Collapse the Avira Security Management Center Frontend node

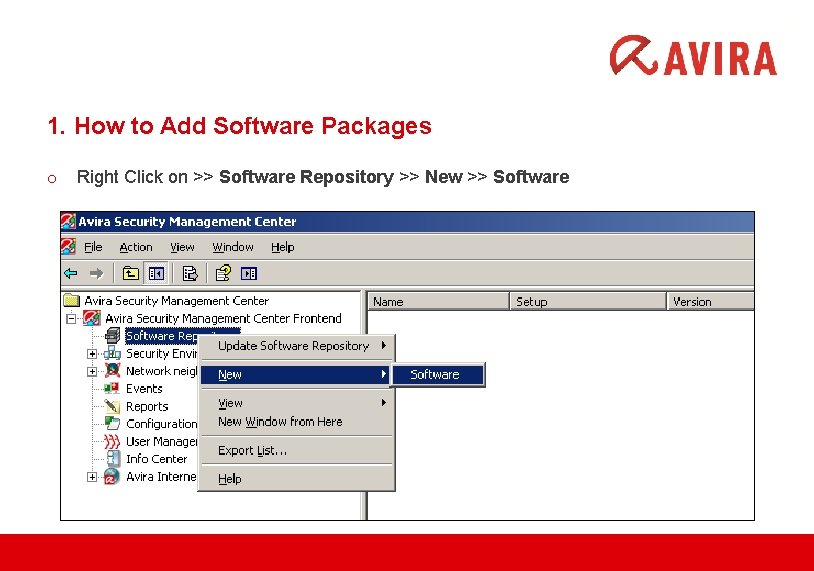[71, 318]
